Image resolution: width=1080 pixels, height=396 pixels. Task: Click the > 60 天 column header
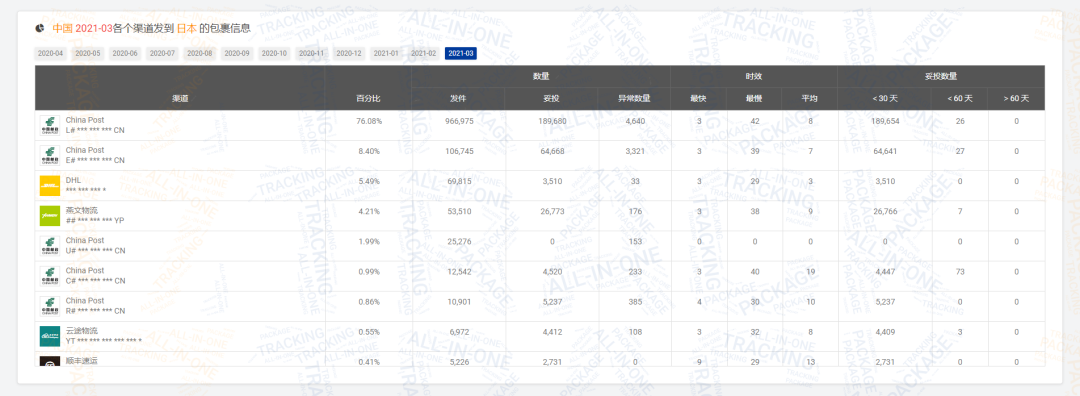pos(1017,98)
